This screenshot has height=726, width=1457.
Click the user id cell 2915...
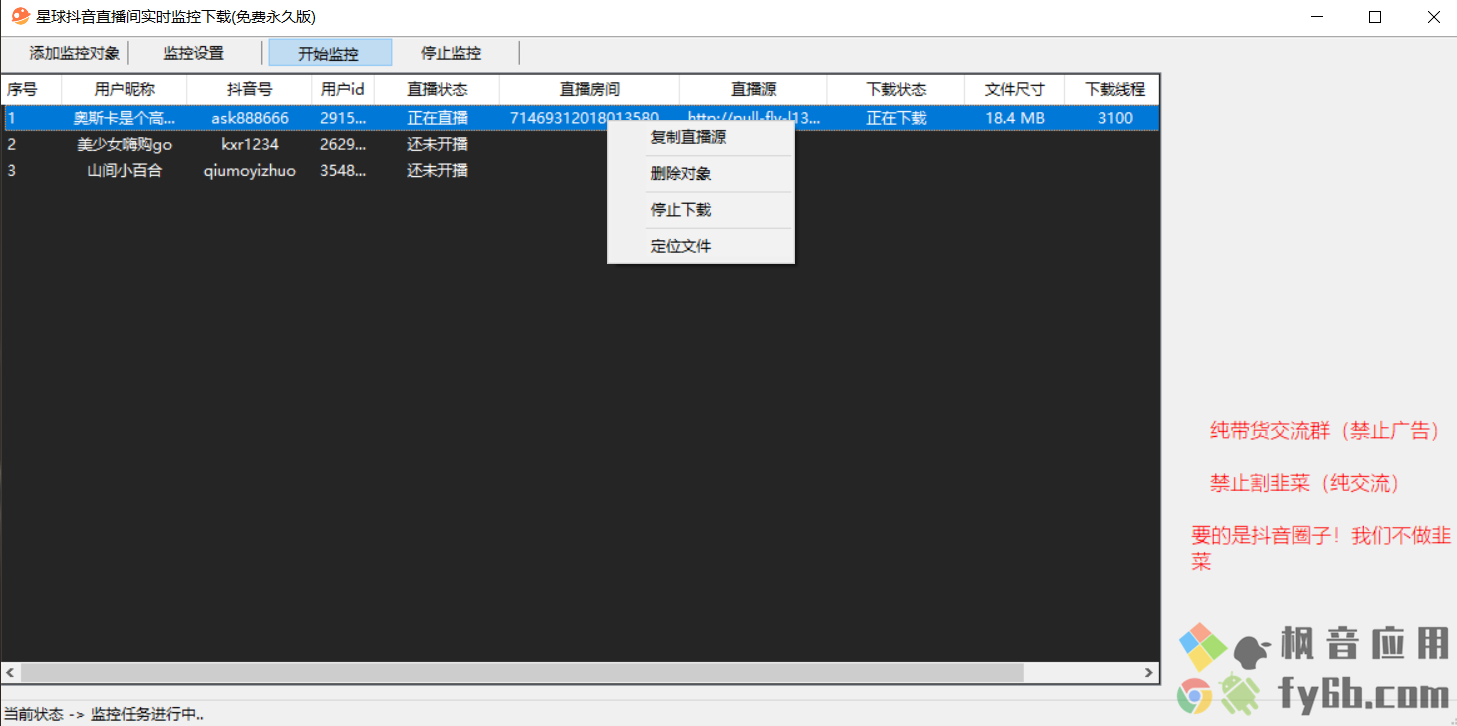343,118
